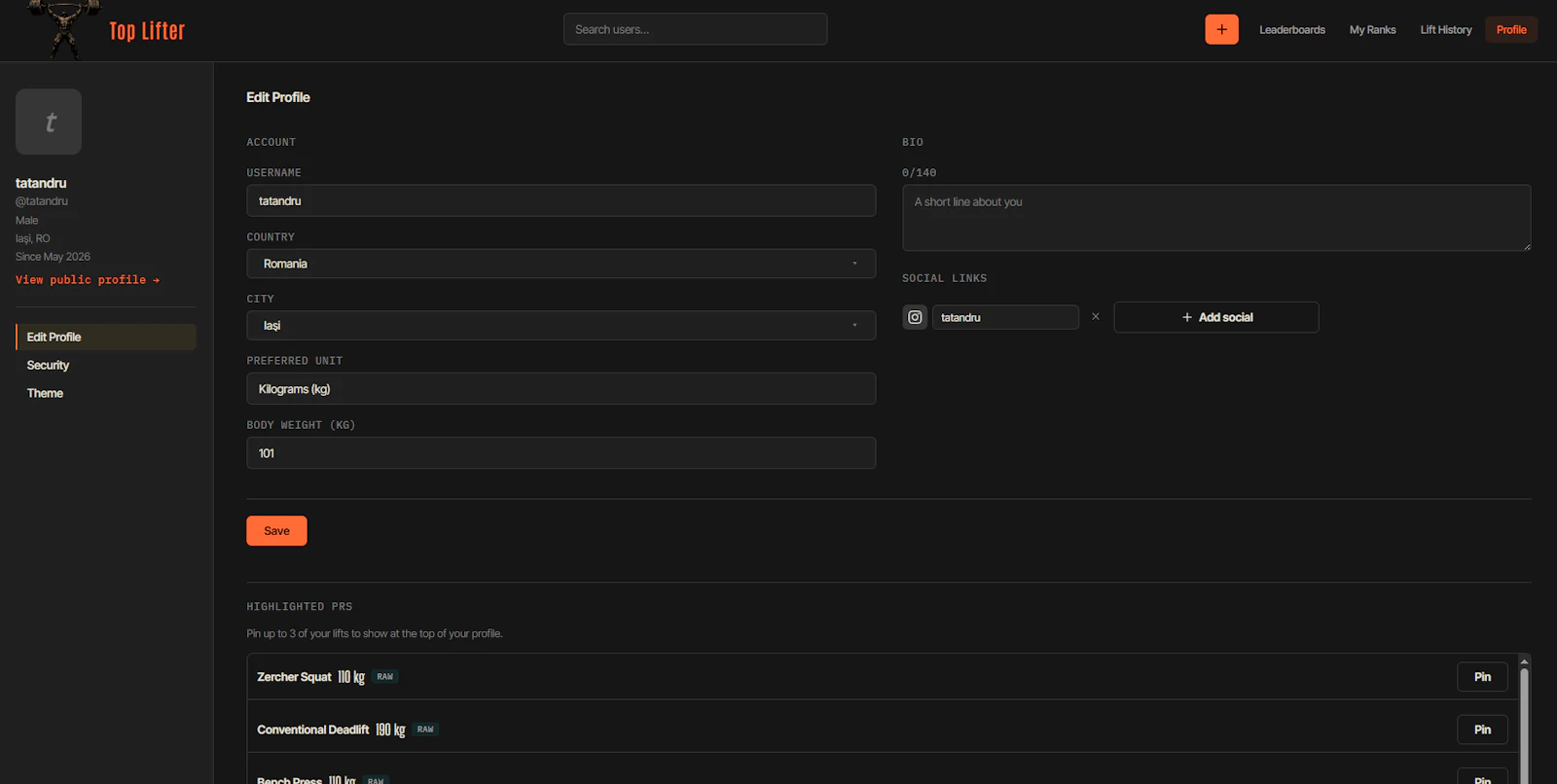Click the orange plus add-lift button
Image resolution: width=1557 pixels, height=784 pixels.
pos(1221,29)
